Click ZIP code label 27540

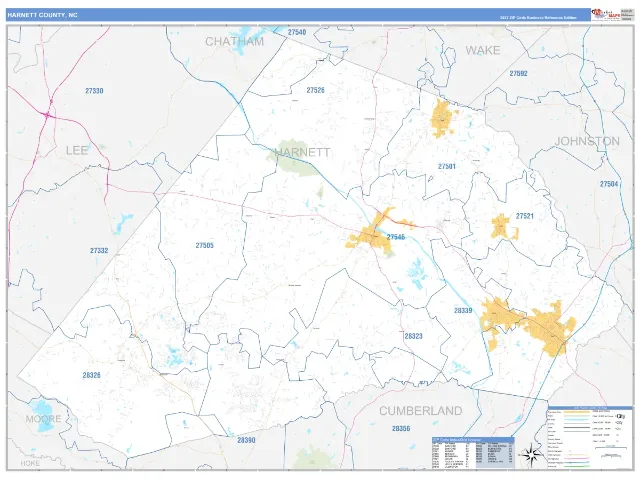297,32
